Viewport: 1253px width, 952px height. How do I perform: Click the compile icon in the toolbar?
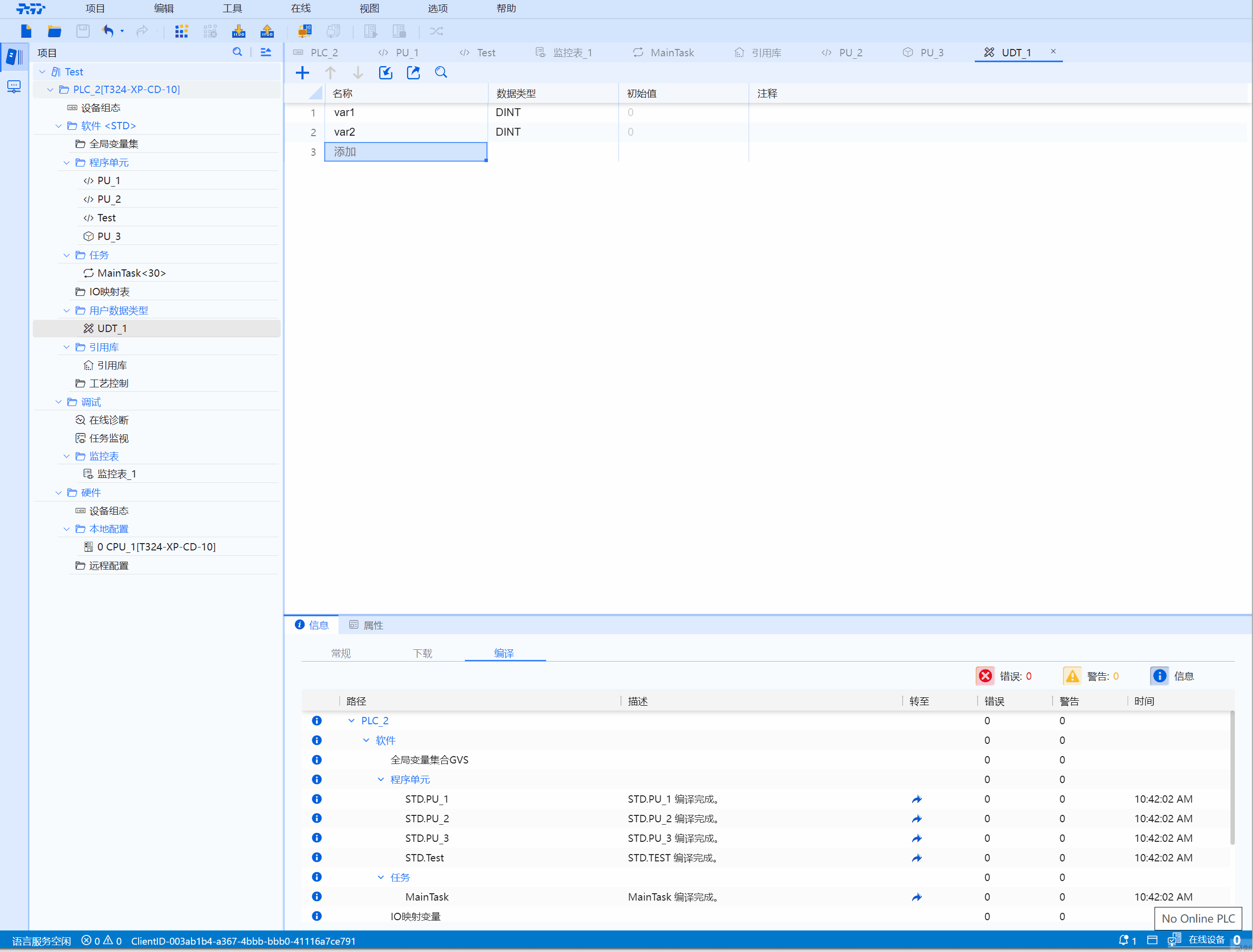pos(181,31)
